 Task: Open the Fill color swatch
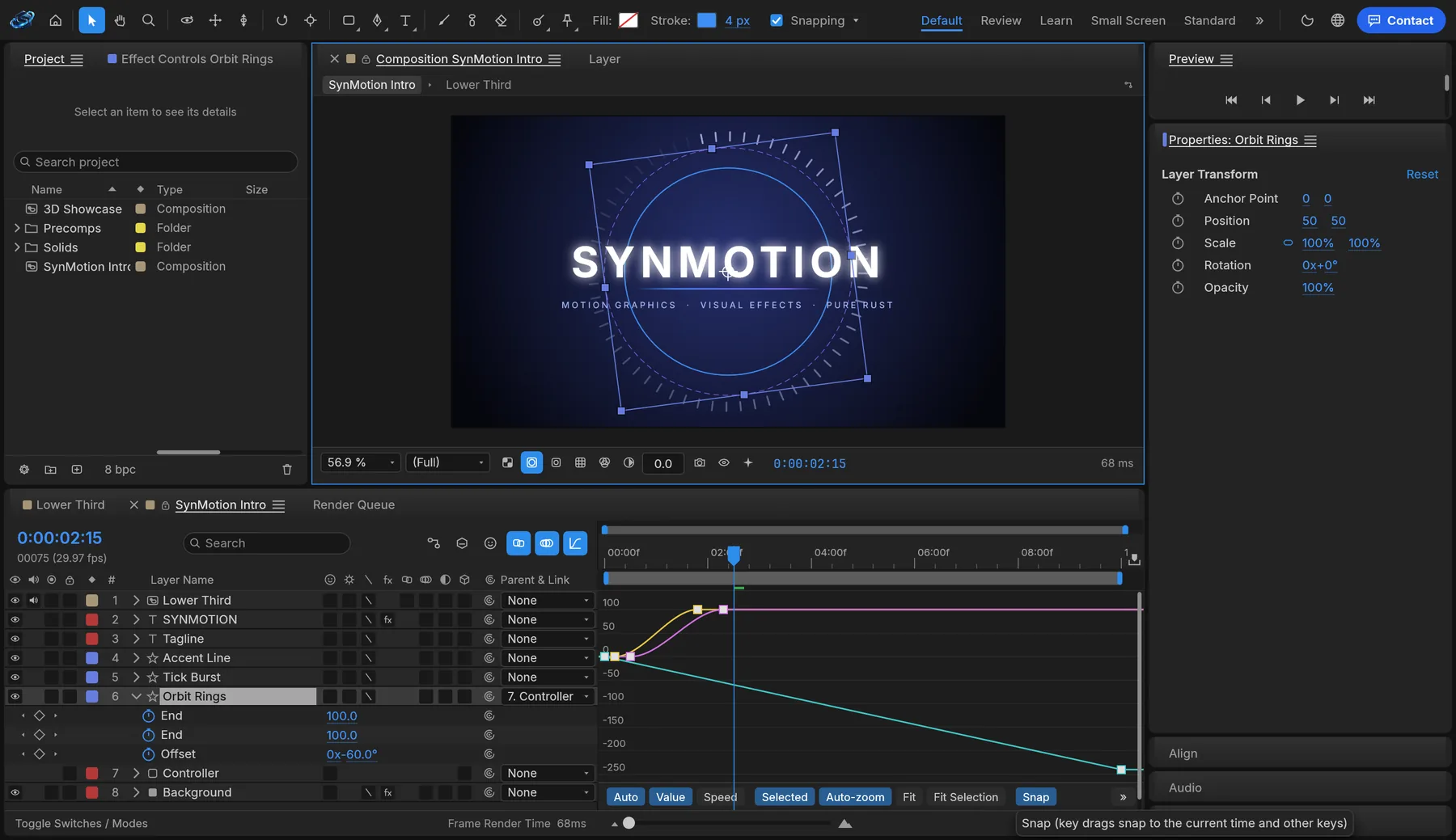[628, 20]
